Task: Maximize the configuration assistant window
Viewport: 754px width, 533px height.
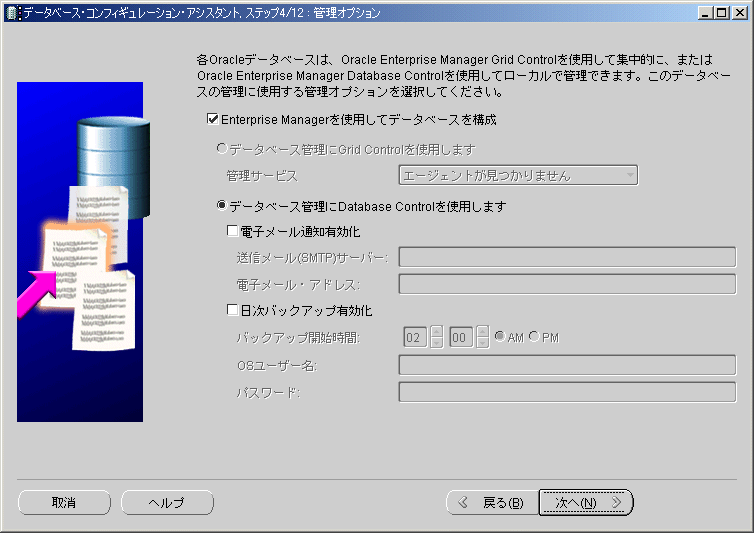Action: coord(722,13)
